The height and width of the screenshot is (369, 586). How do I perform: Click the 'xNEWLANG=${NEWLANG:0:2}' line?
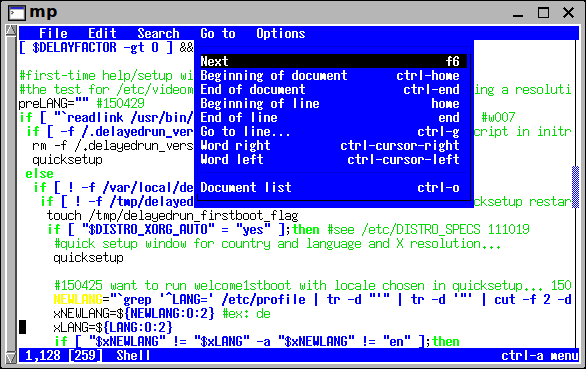[134, 313]
